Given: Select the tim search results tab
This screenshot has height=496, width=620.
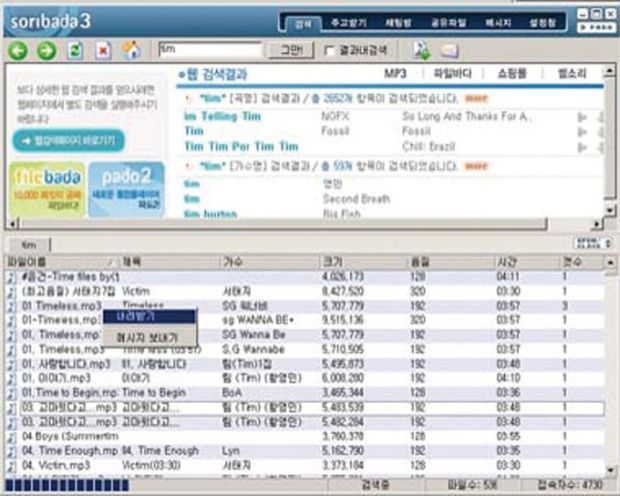Looking at the screenshot, I should click(x=28, y=245).
